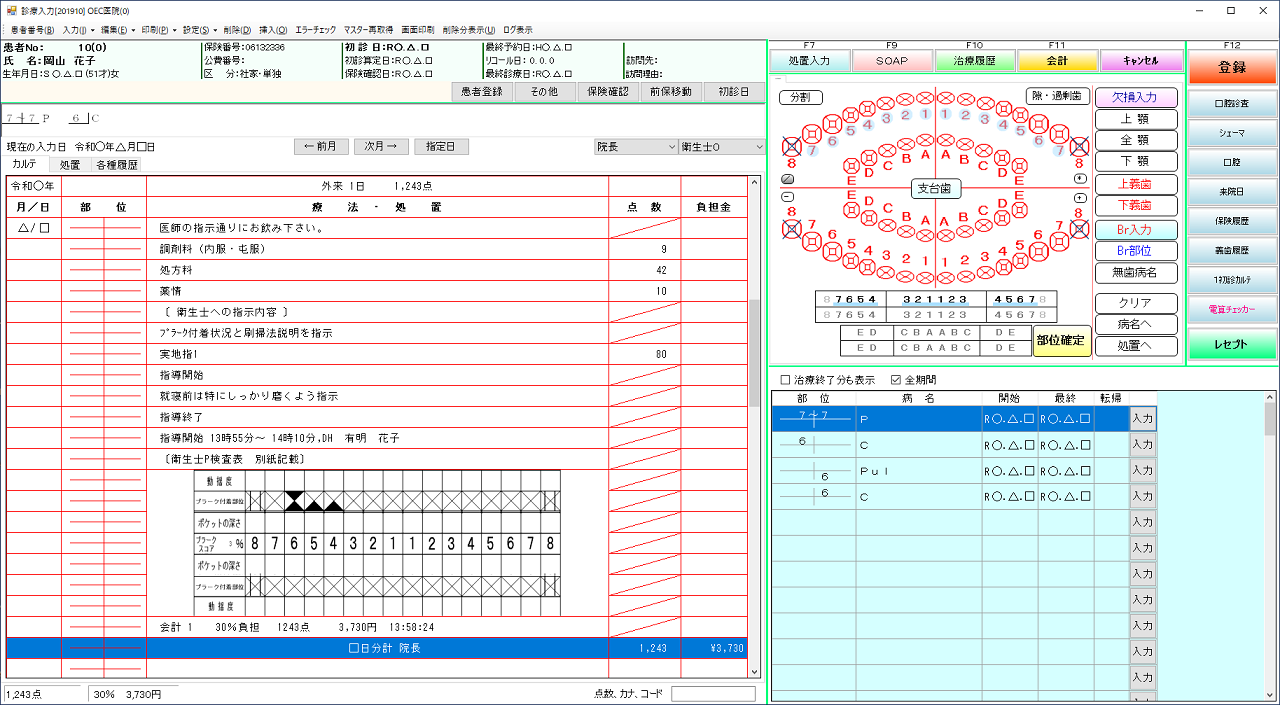Open the 衛生士0 hygienist dropdown
This screenshot has height=705, width=1280.
pyautogui.click(x=721, y=146)
